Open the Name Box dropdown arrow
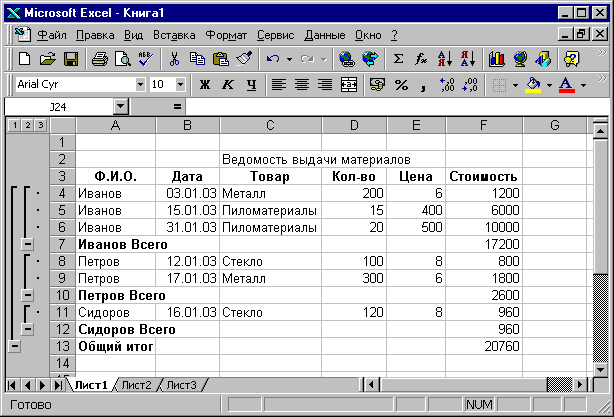614x417 pixels. (121, 107)
